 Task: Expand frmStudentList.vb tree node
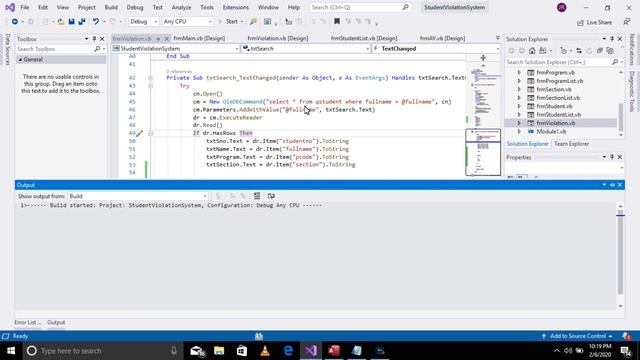(519, 115)
